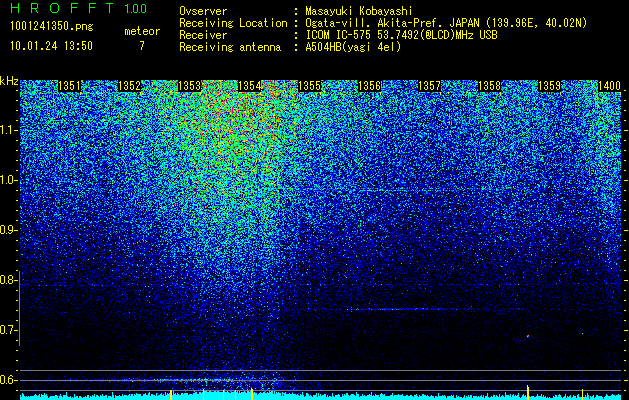Click the A504HB(yagi 4el) antenna text

353,47
